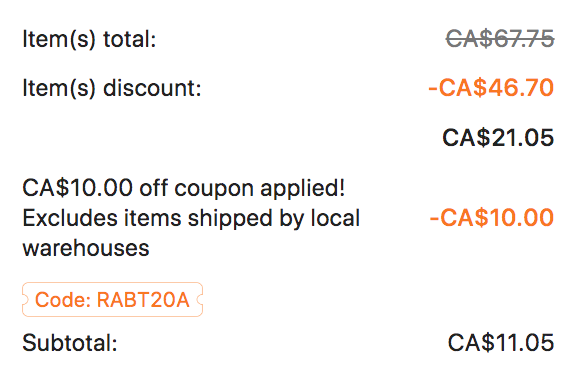Click the CA$11.05 subtotal amount
This screenshot has width=586, height=392.
point(501,343)
